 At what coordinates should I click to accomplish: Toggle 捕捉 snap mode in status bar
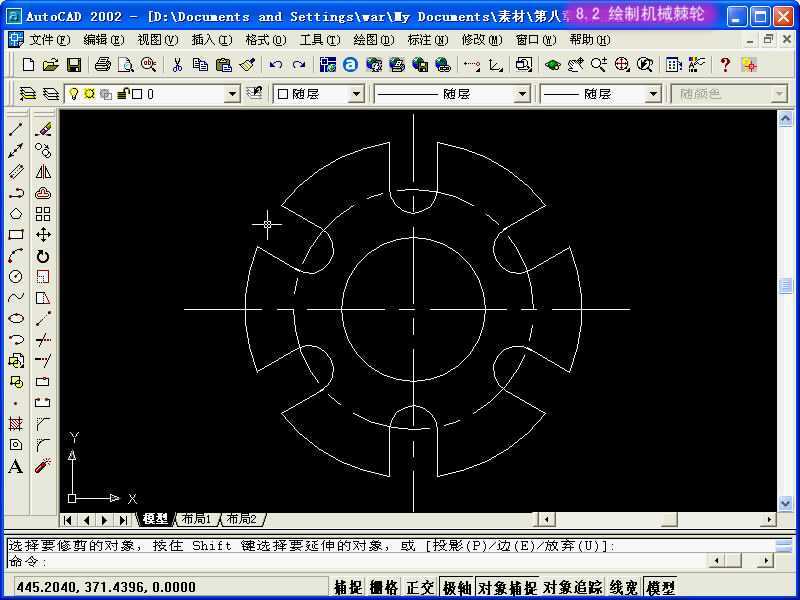[348, 587]
